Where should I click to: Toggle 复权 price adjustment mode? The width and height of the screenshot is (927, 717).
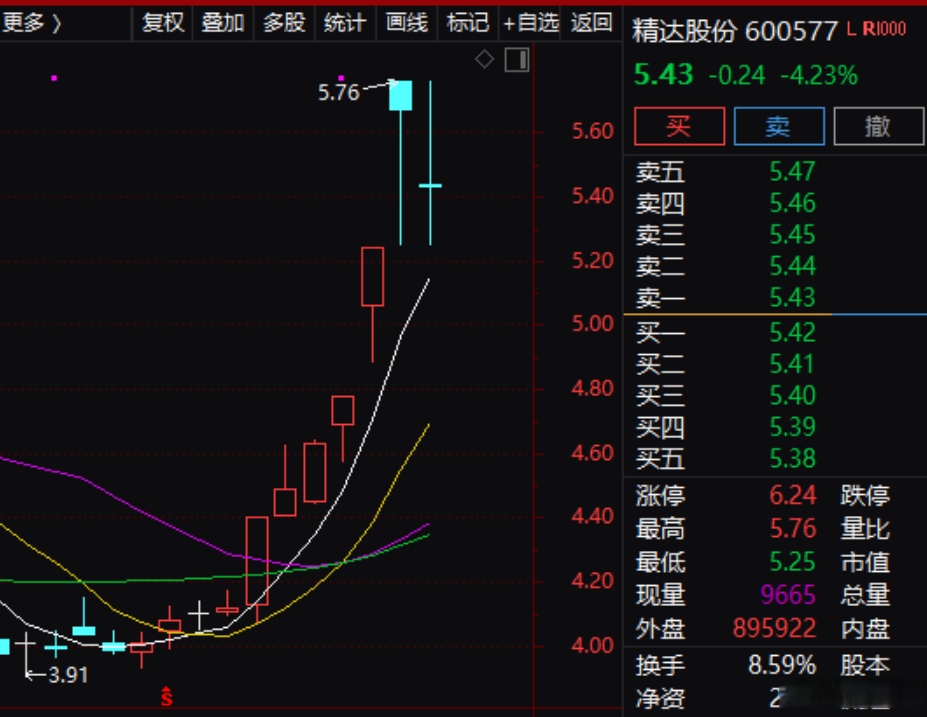[x=163, y=23]
